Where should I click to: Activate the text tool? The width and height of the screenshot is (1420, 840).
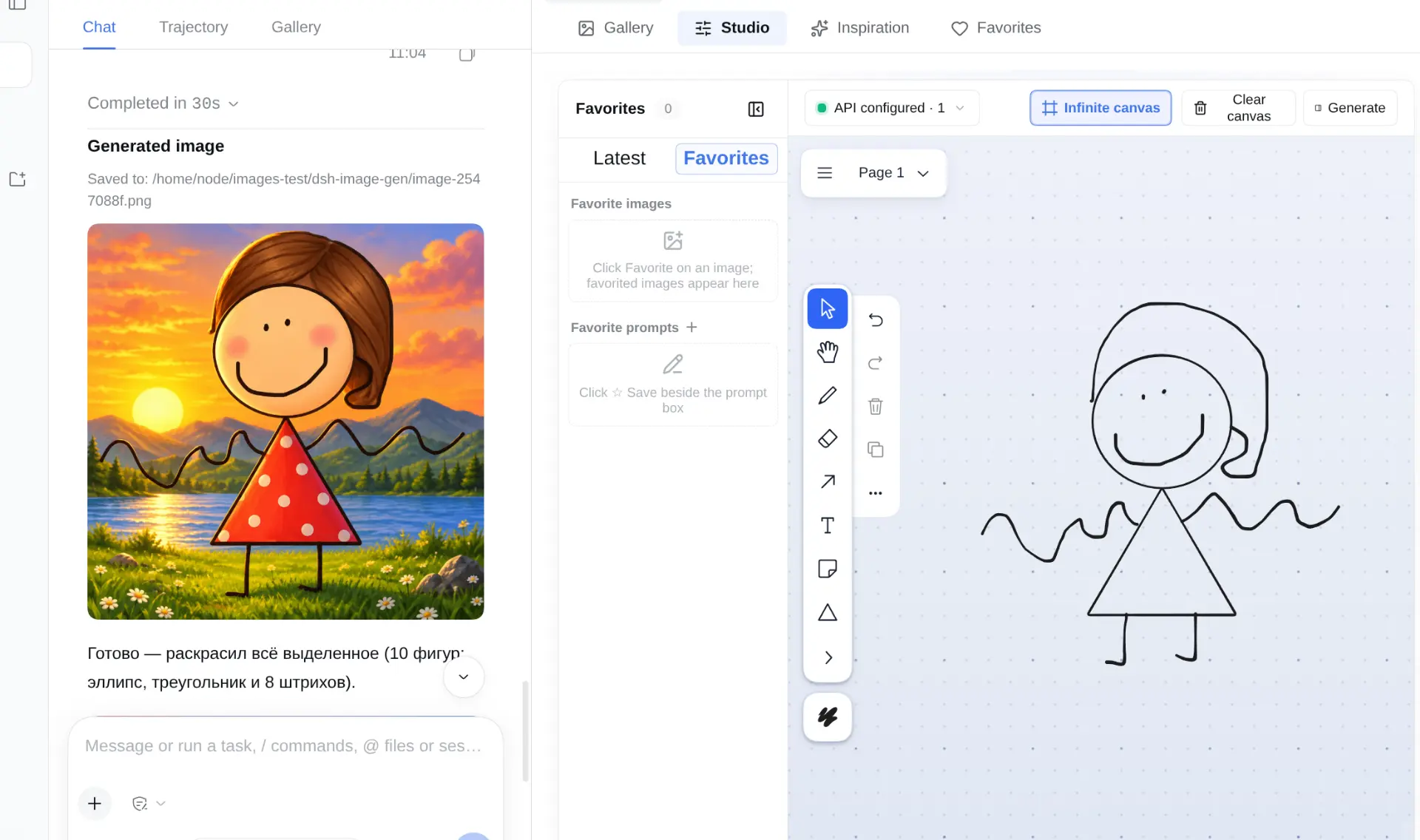pos(828,526)
